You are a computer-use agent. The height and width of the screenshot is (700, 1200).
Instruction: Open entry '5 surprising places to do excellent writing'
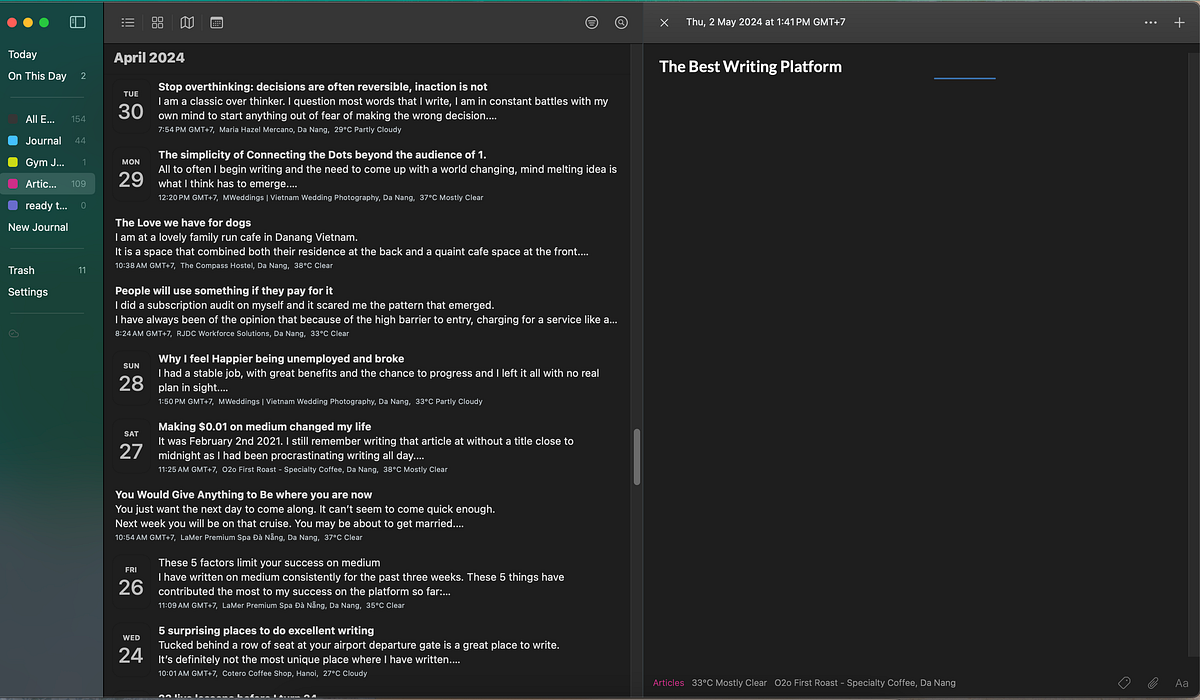point(366,652)
